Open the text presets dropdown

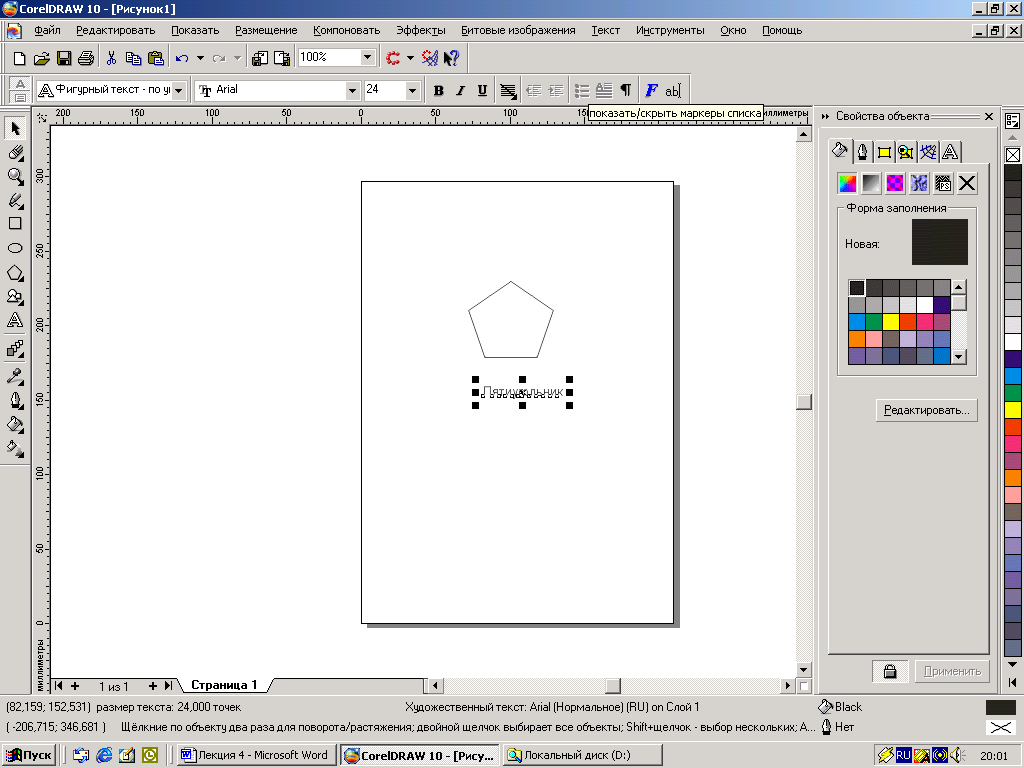pyautogui.click(x=178, y=90)
